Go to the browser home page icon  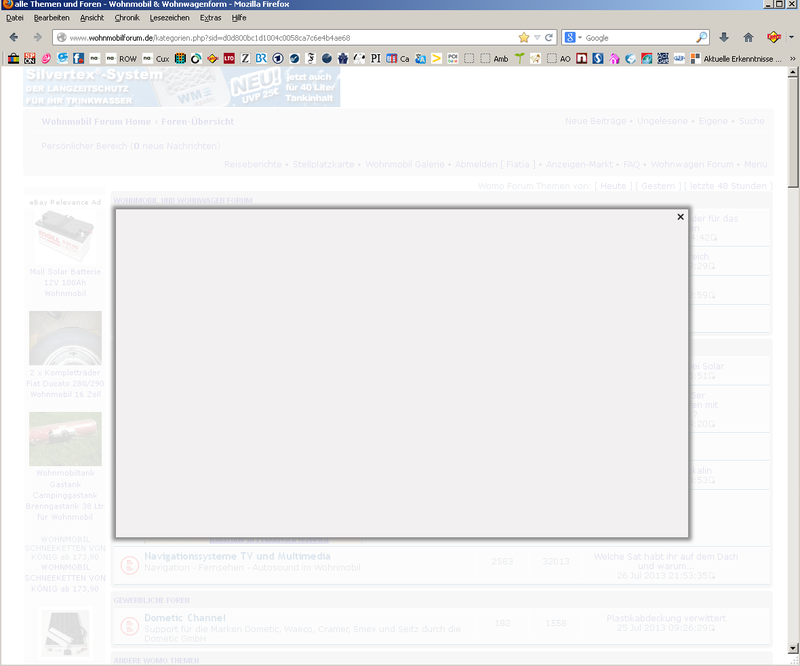(748, 37)
